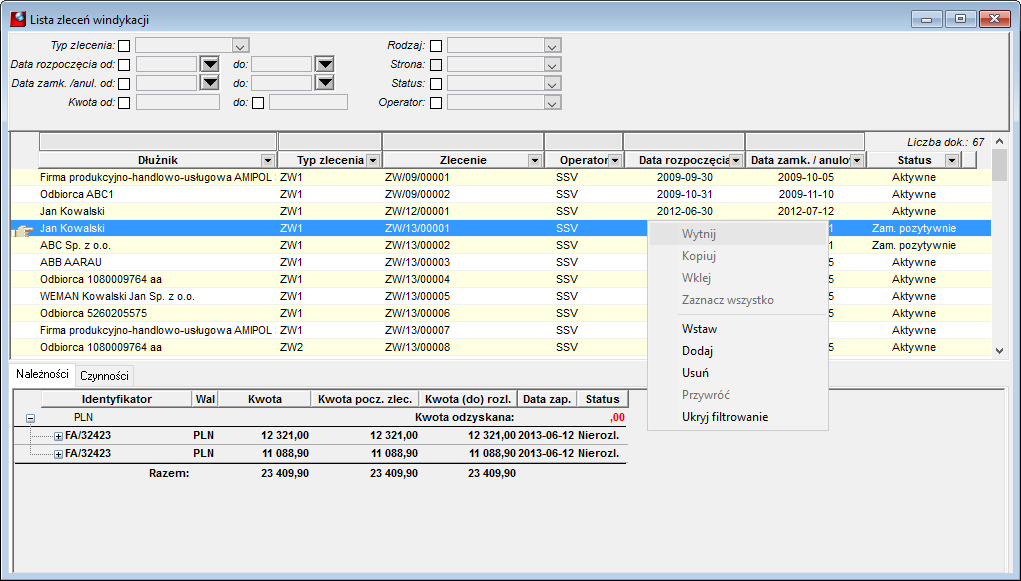Enable the Data zamk. /anul. od checkbox

[124, 84]
